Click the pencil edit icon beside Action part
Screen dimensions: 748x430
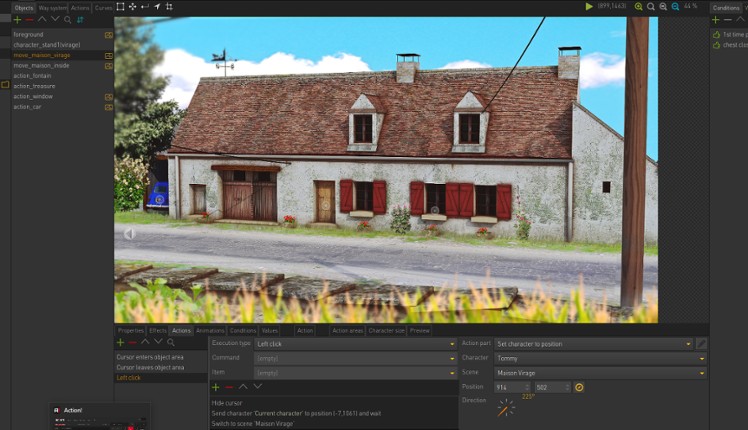702,343
